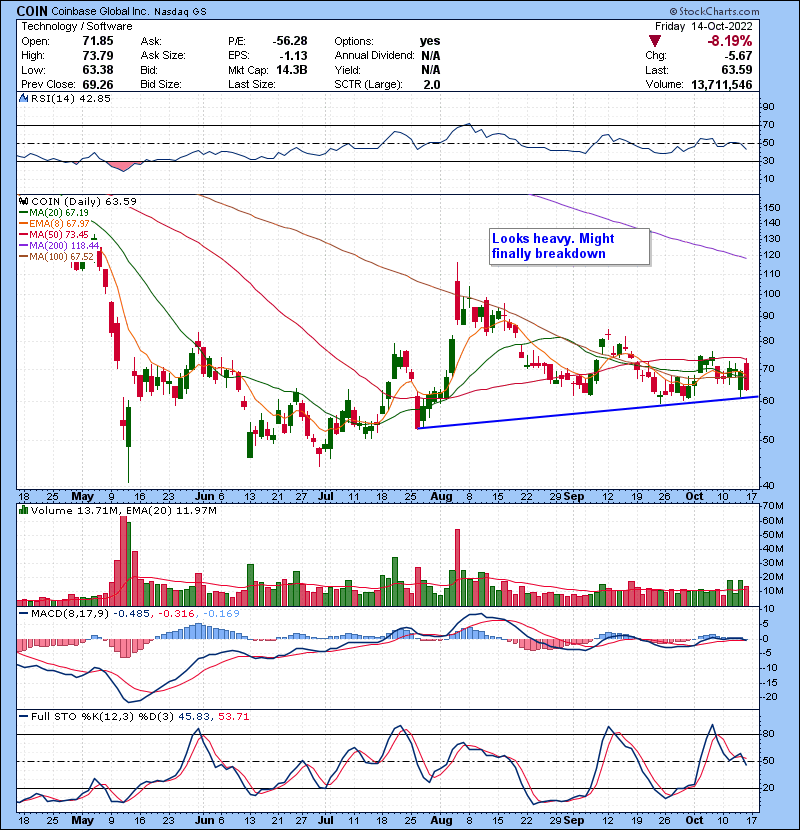Click the SCTR (Large) value 2.0
Screen dimensions: 800x830
coord(432,84)
